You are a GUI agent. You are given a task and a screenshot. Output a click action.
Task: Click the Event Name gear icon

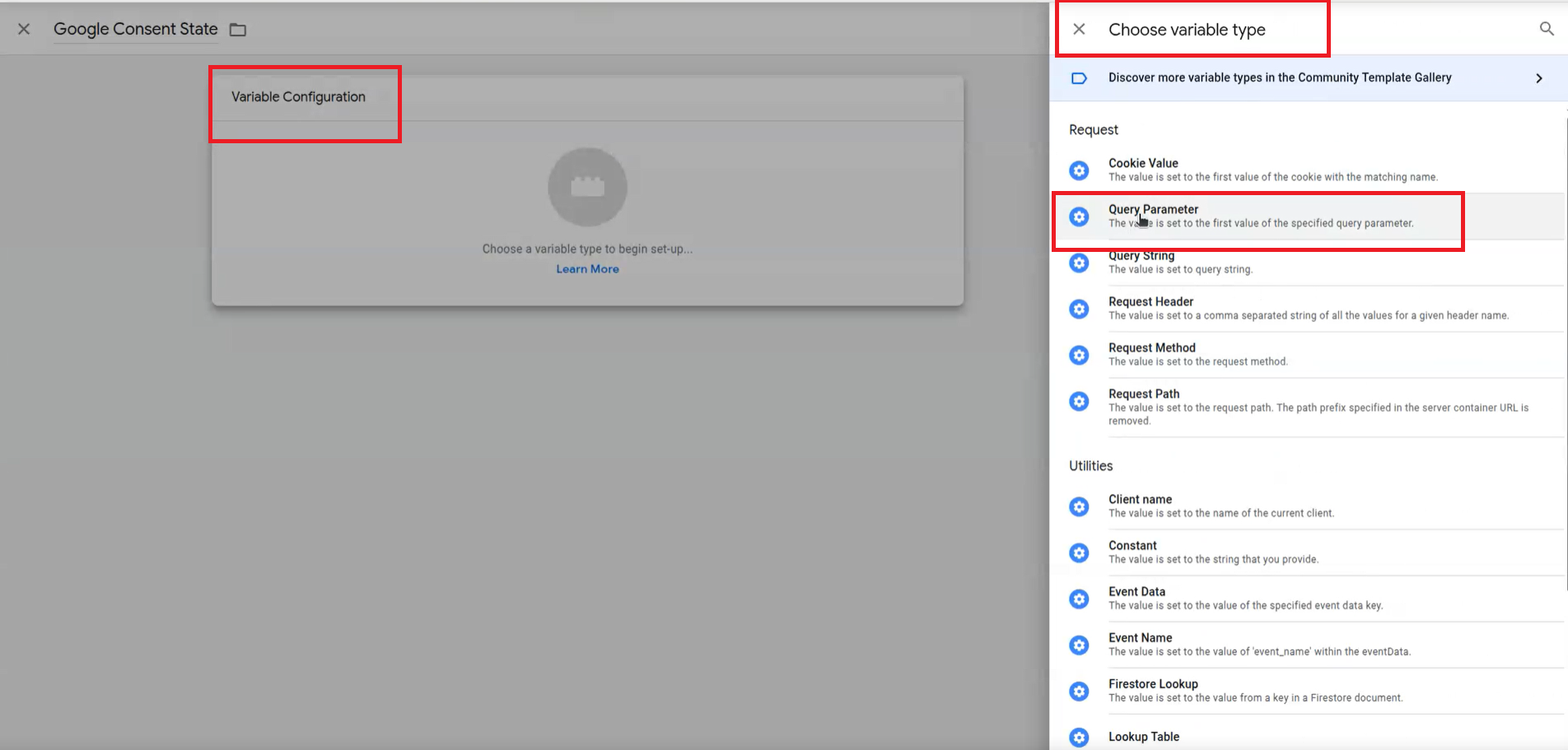pyautogui.click(x=1079, y=645)
